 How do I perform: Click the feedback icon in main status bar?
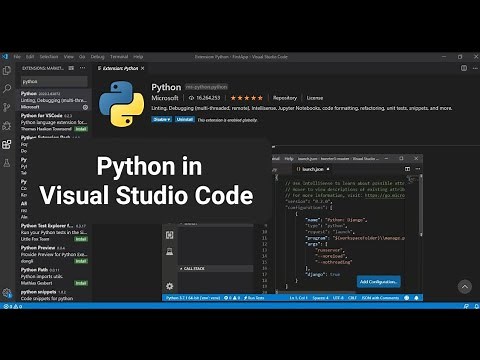(466, 306)
